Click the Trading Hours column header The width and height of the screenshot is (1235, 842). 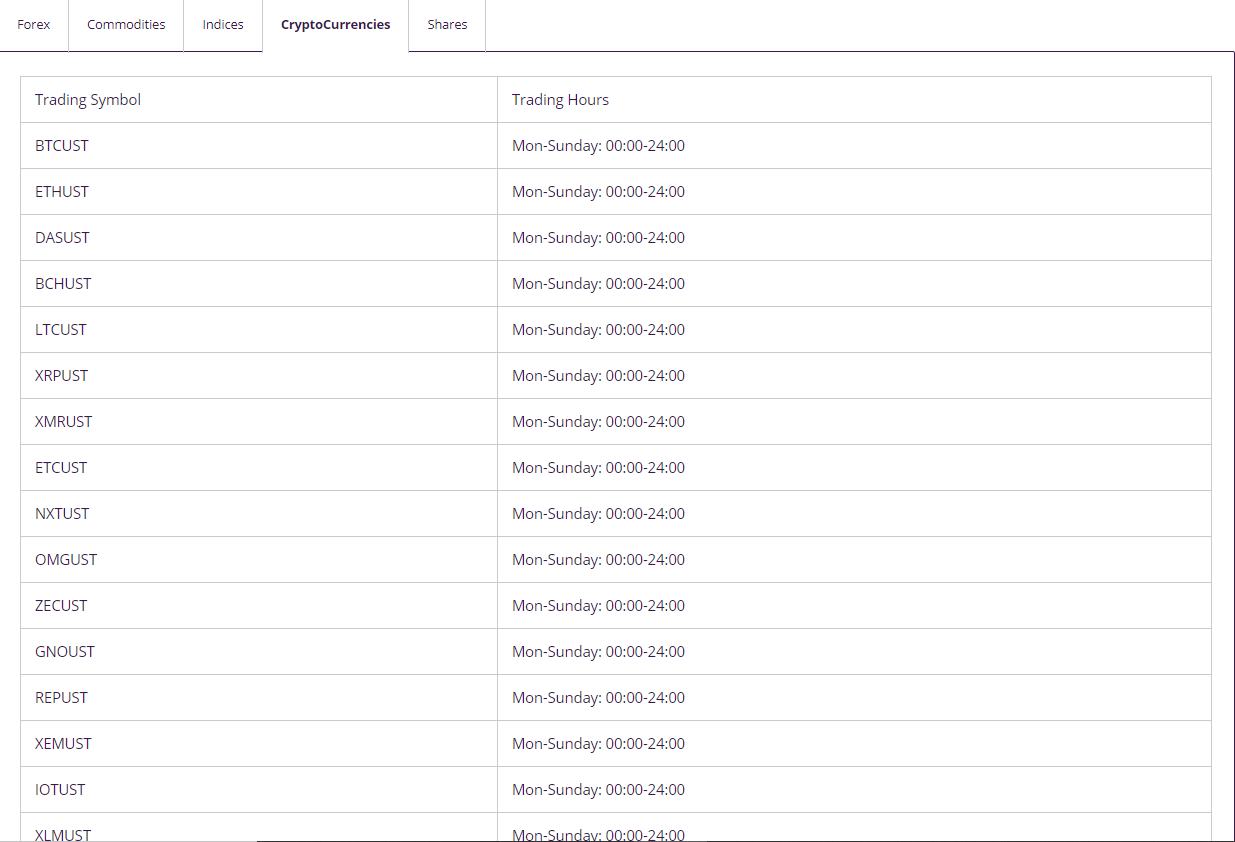point(561,99)
